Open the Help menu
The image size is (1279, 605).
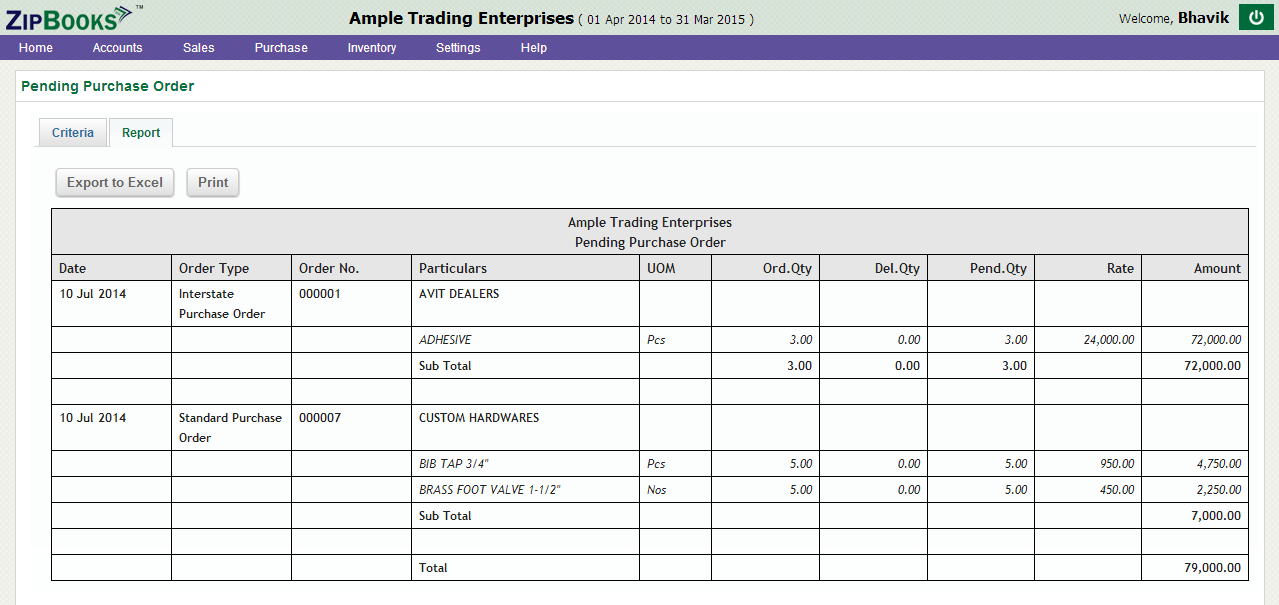pos(534,48)
